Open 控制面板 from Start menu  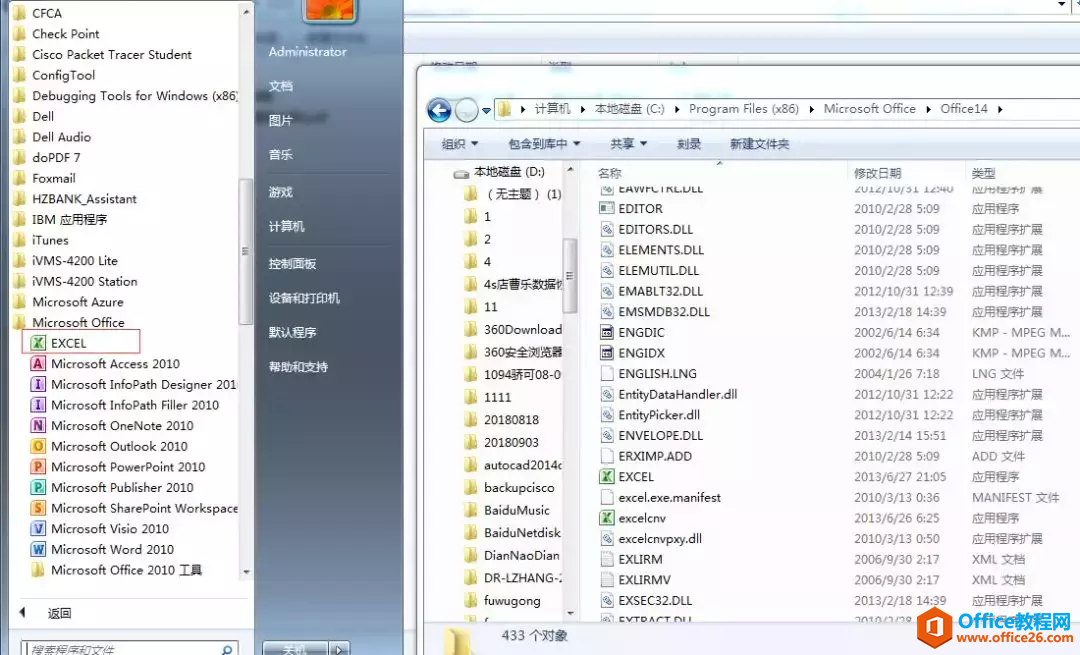point(293,264)
